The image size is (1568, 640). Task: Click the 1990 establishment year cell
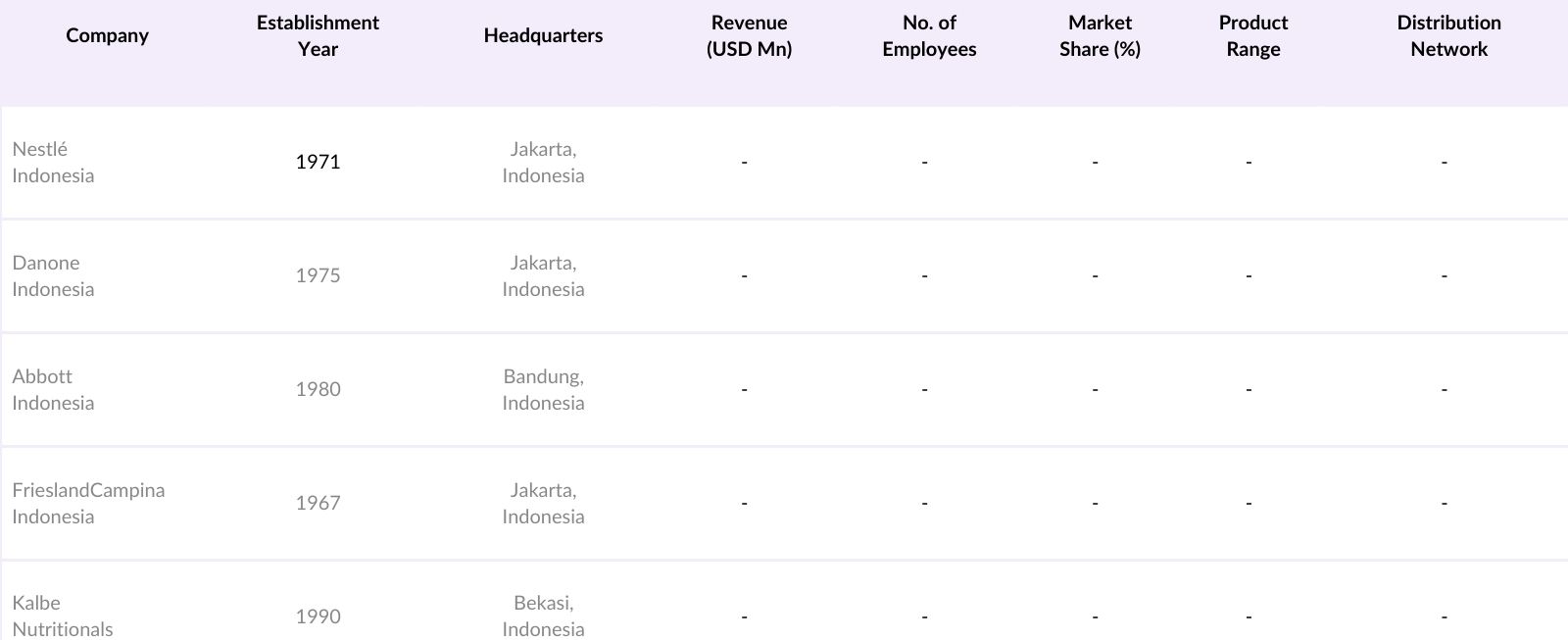(x=318, y=616)
